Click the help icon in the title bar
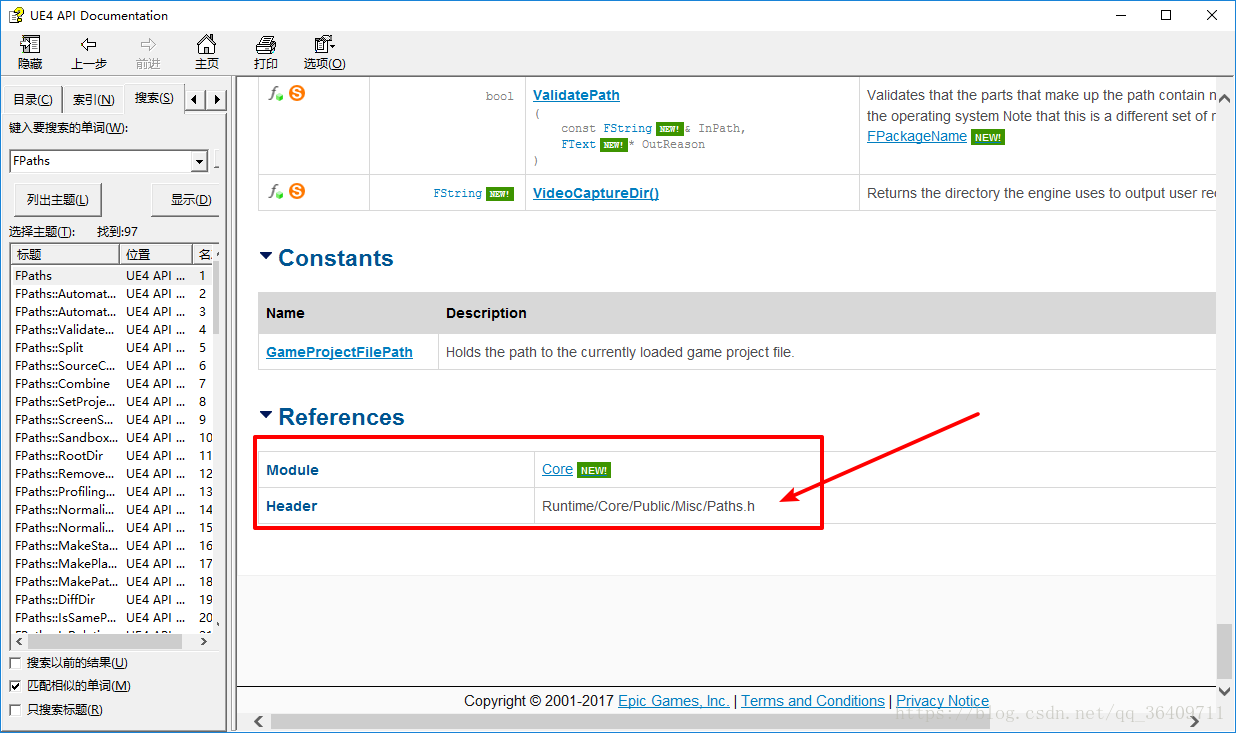The width and height of the screenshot is (1236, 733). 16,15
